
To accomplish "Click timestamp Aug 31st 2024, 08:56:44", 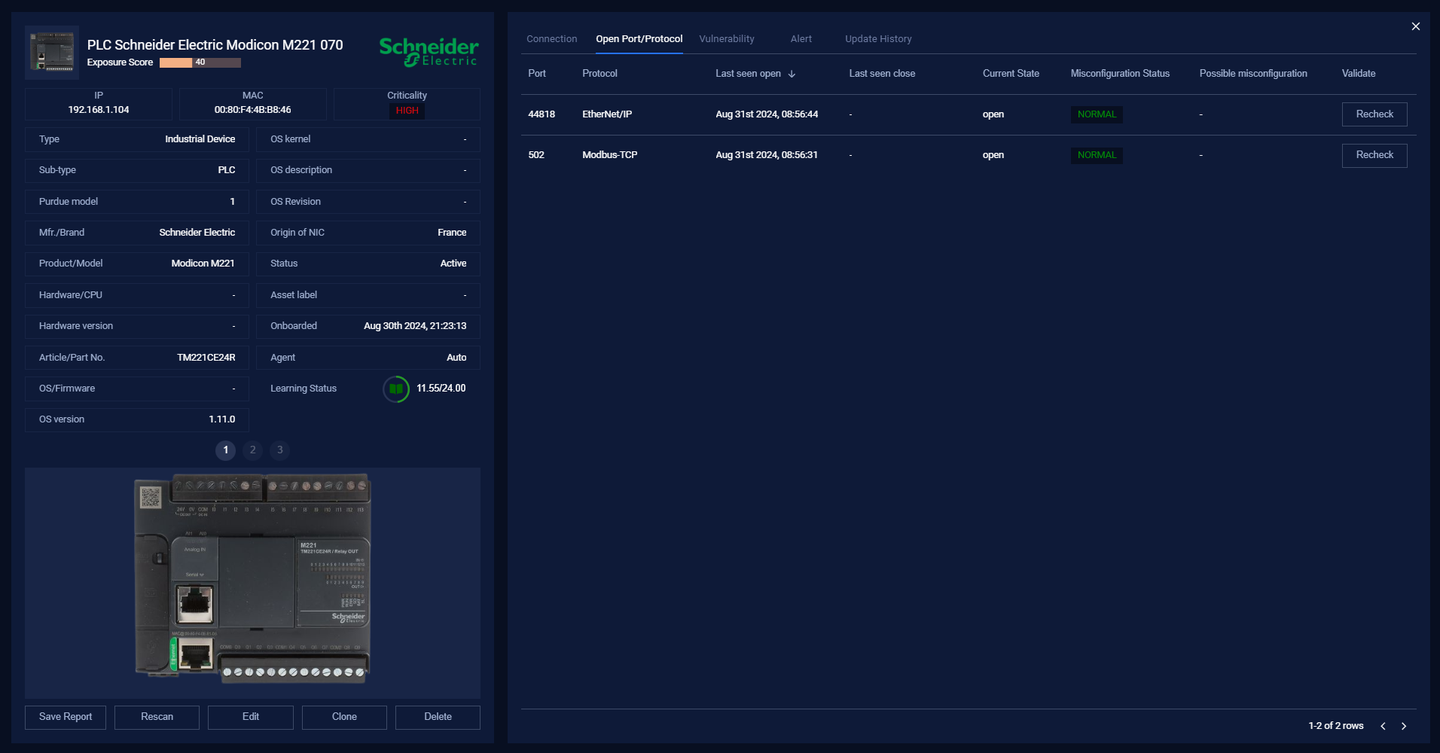I will 767,114.
